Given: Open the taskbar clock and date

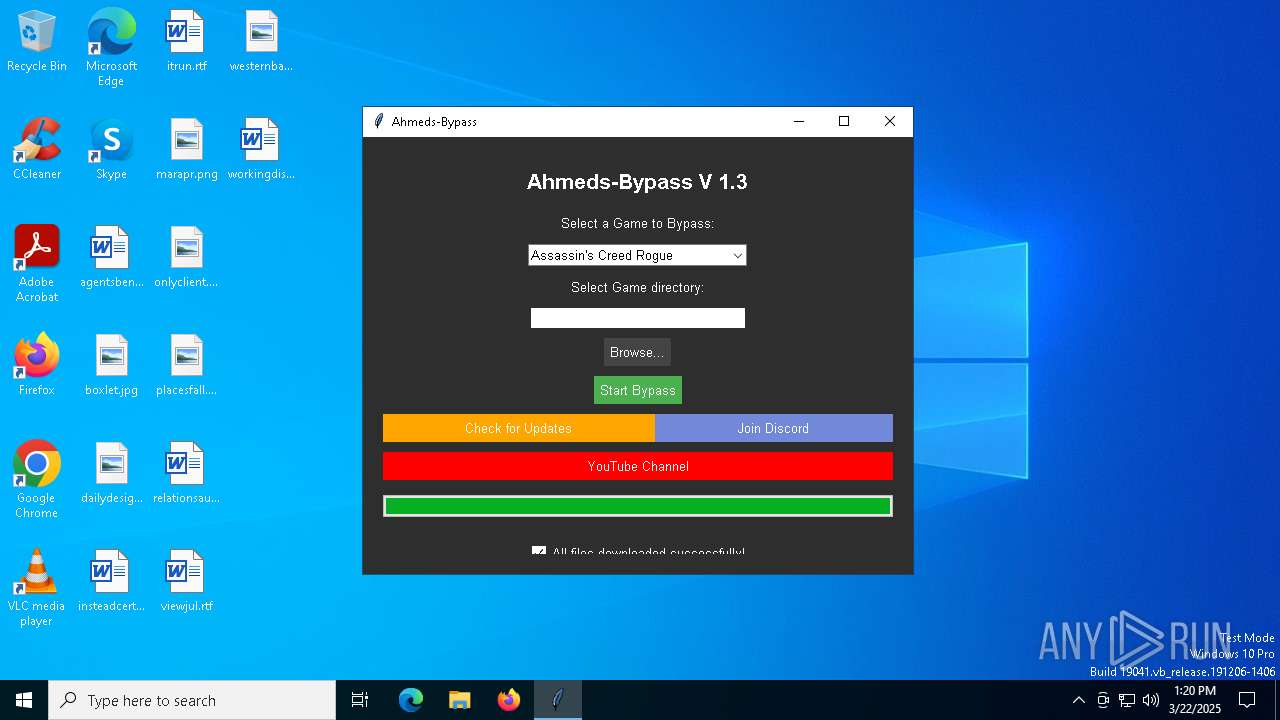Looking at the screenshot, I should (x=1194, y=700).
